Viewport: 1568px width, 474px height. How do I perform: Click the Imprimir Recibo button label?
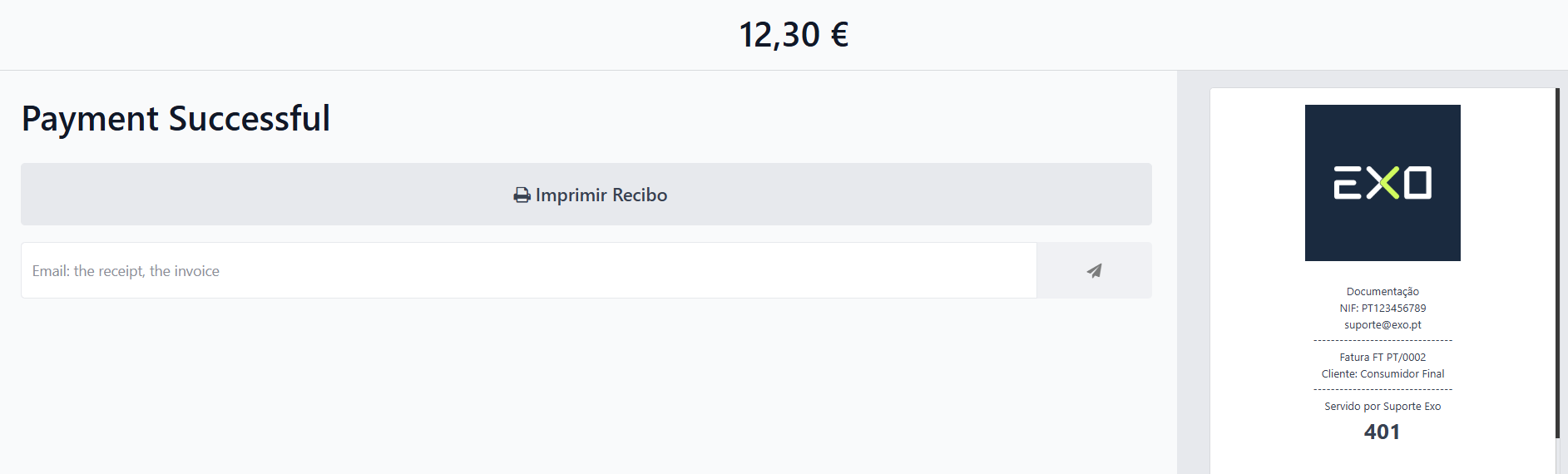[x=601, y=195]
